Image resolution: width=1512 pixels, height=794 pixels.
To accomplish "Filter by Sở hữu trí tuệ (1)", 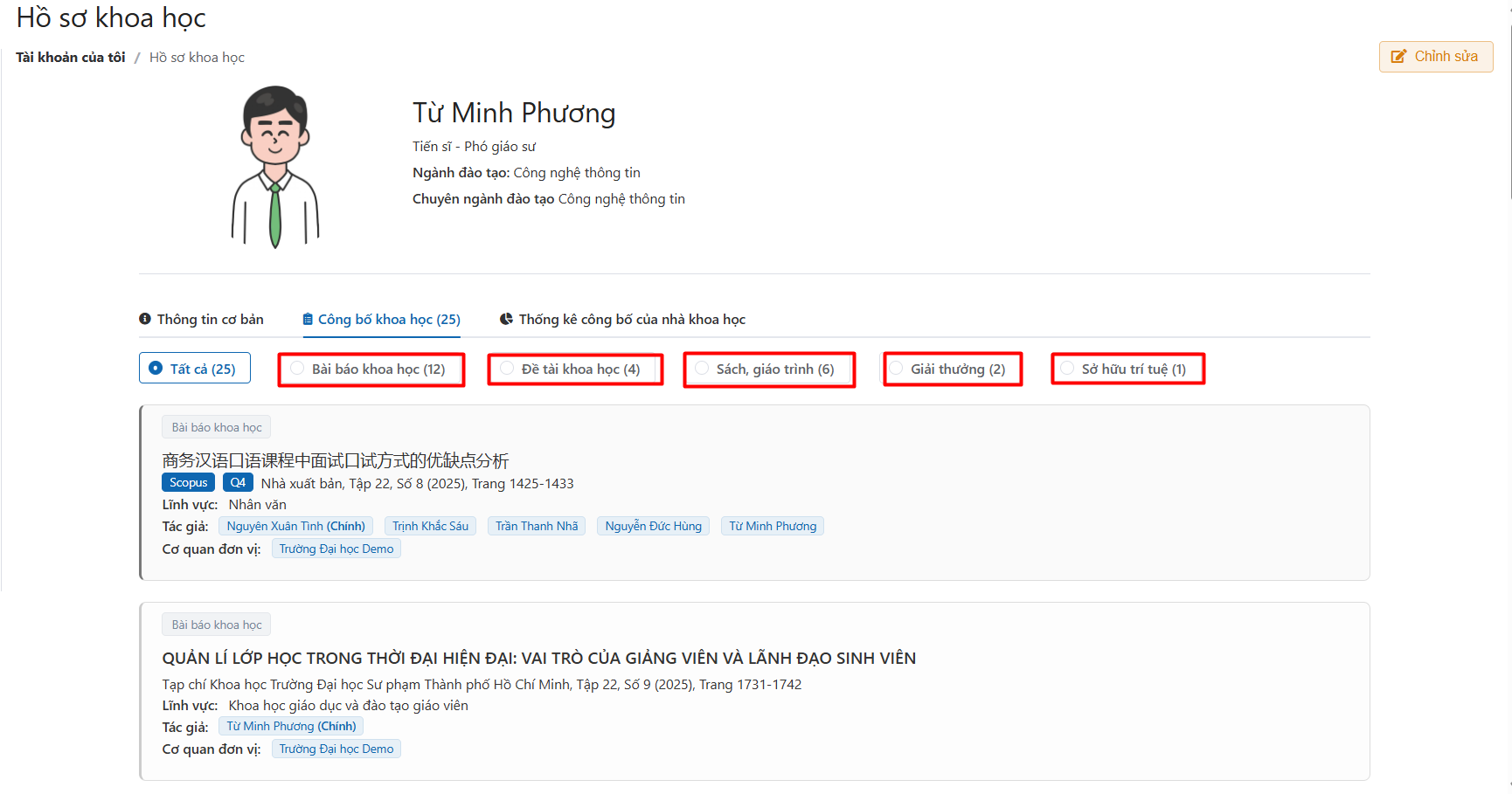I will click(x=1067, y=369).
